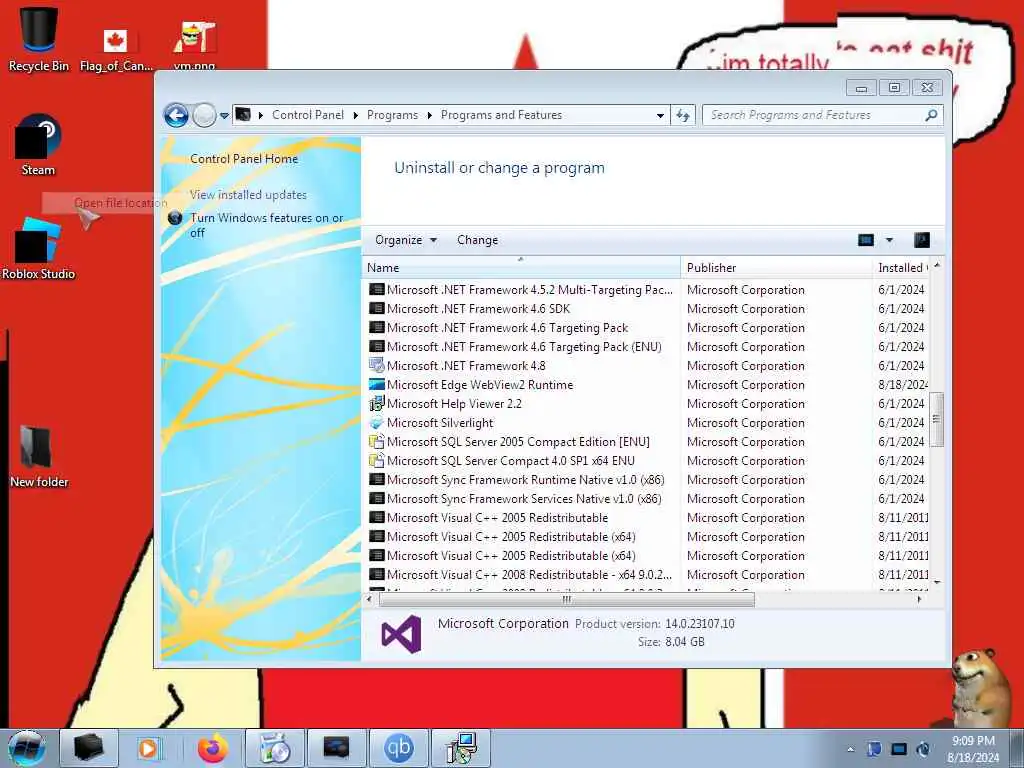Click the network icon in system tray
Screen dimensions: 1024x768
tap(899, 749)
